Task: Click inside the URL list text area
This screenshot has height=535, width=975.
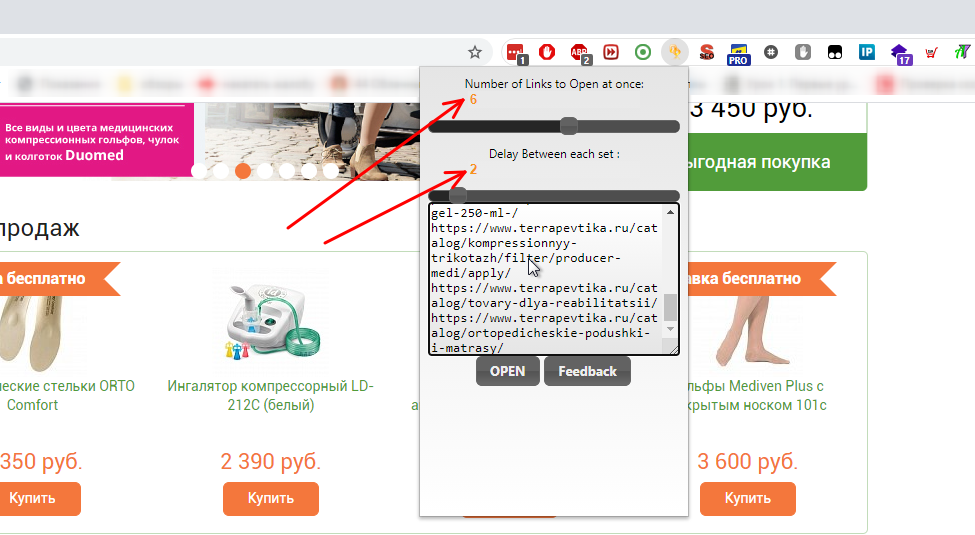Action: 545,280
